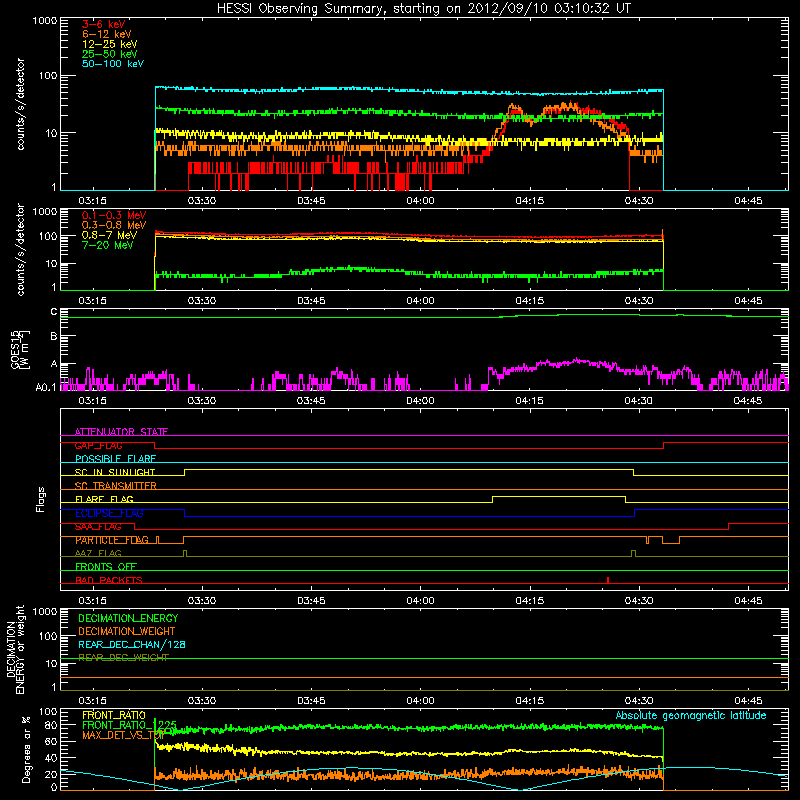Viewport: 800px width, 800px height.
Task: Click the GOES15 W m-2 axis label
Action: point(19,349)
